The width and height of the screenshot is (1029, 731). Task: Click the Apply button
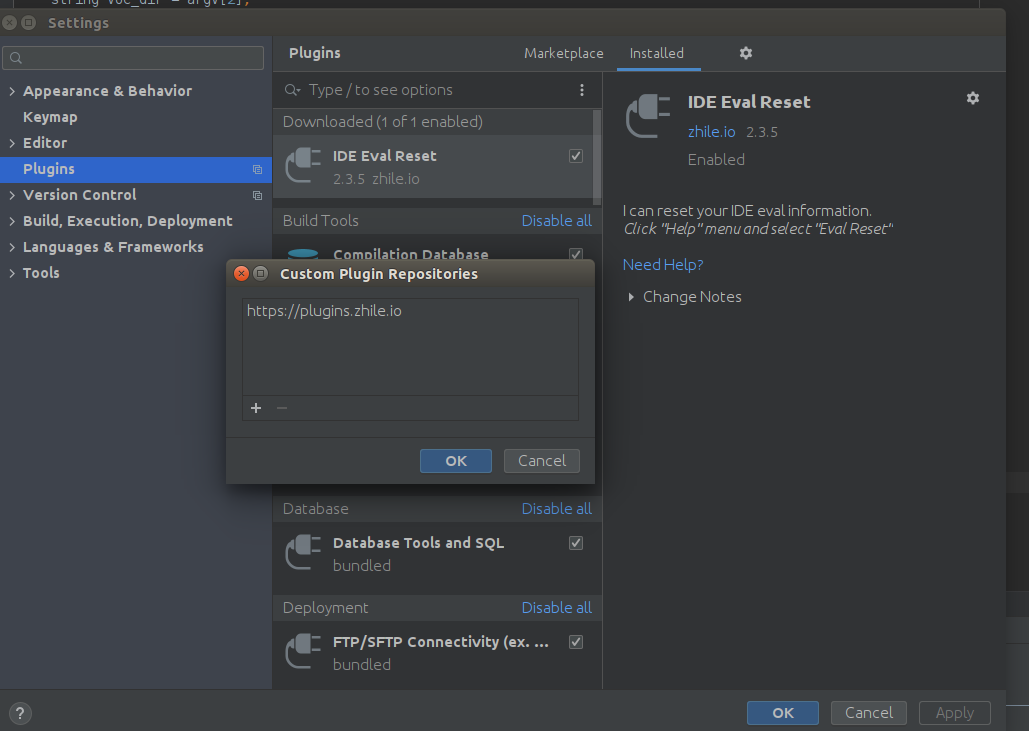coord(955,713)
